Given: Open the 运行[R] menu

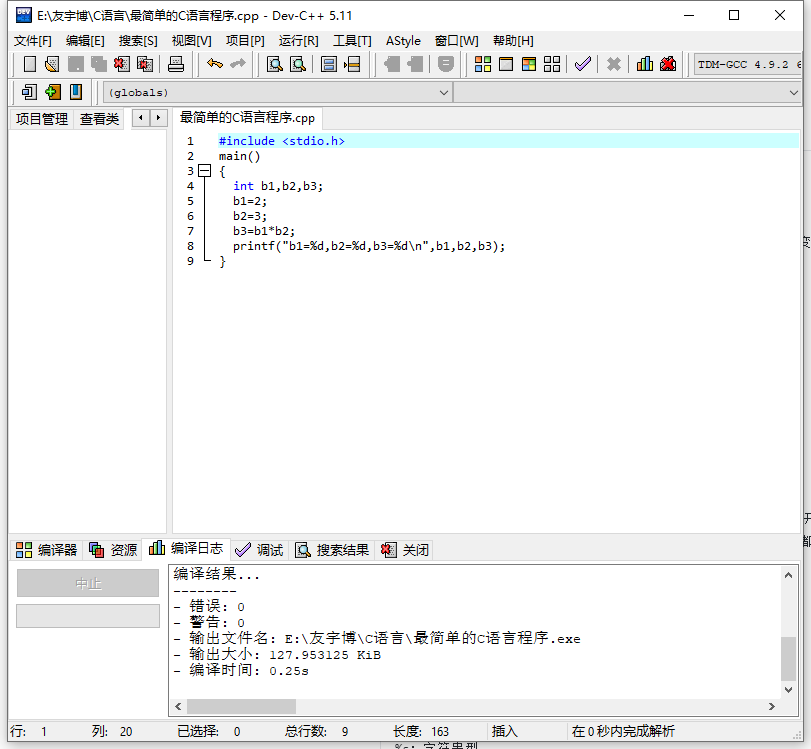Looking at the screenshot, I should pos(298,41).
